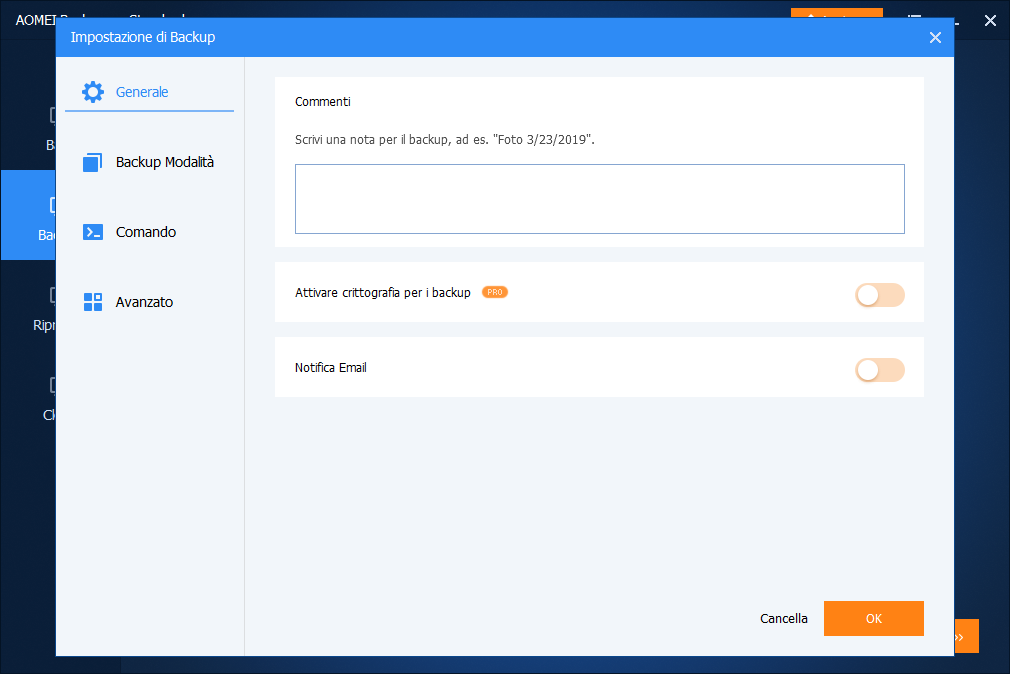Close the AOMEI Backupper main window
The height and width of the screenshot is (674, 1010).
tap(990, 21)
